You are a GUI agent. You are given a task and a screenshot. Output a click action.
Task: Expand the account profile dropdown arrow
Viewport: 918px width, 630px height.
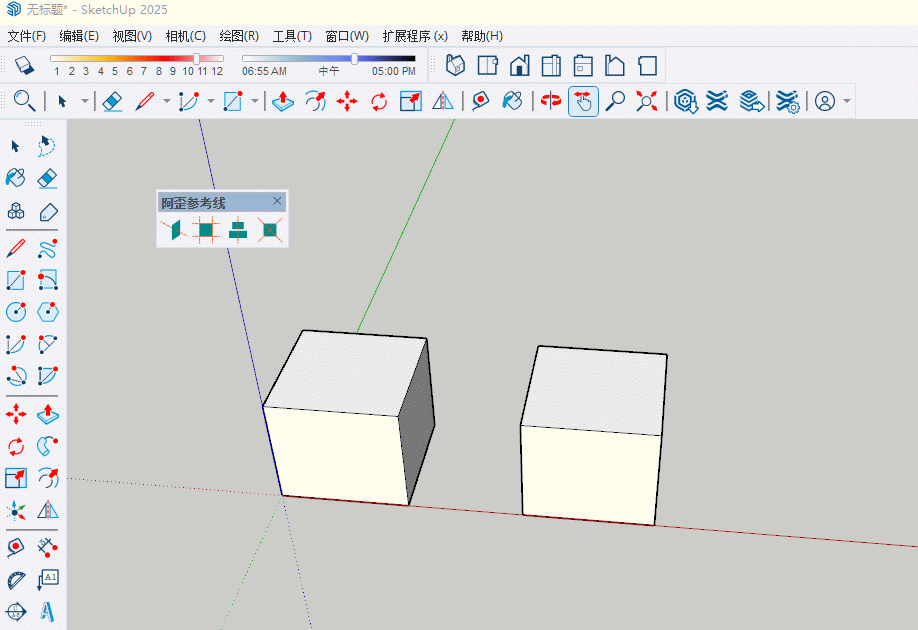[x=847, y=101]
